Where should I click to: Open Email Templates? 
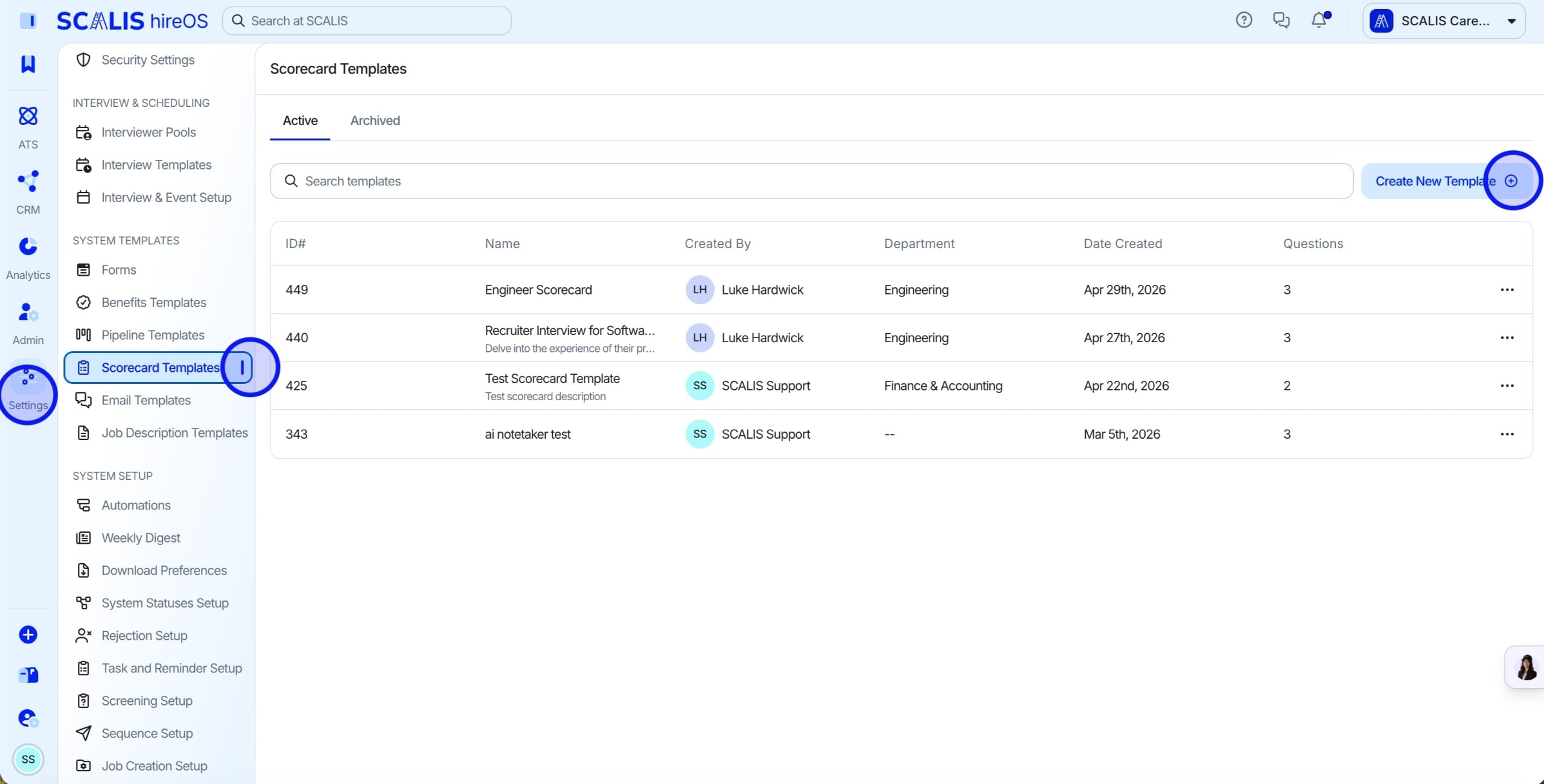click(146, 400)
